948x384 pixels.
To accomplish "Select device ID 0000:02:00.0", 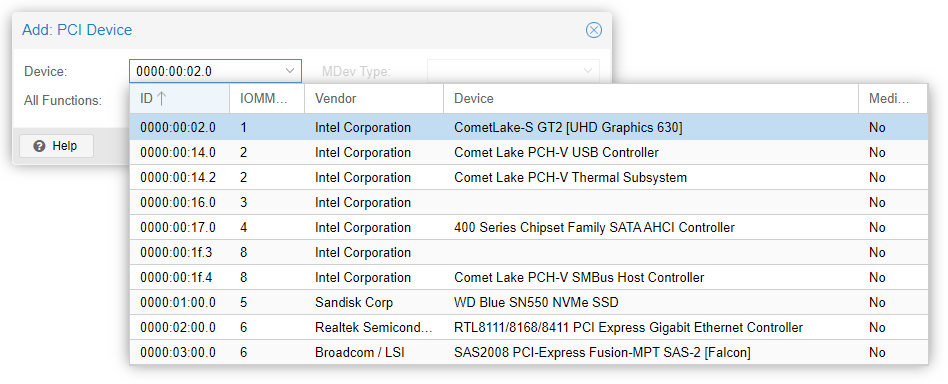I will 178,328.
